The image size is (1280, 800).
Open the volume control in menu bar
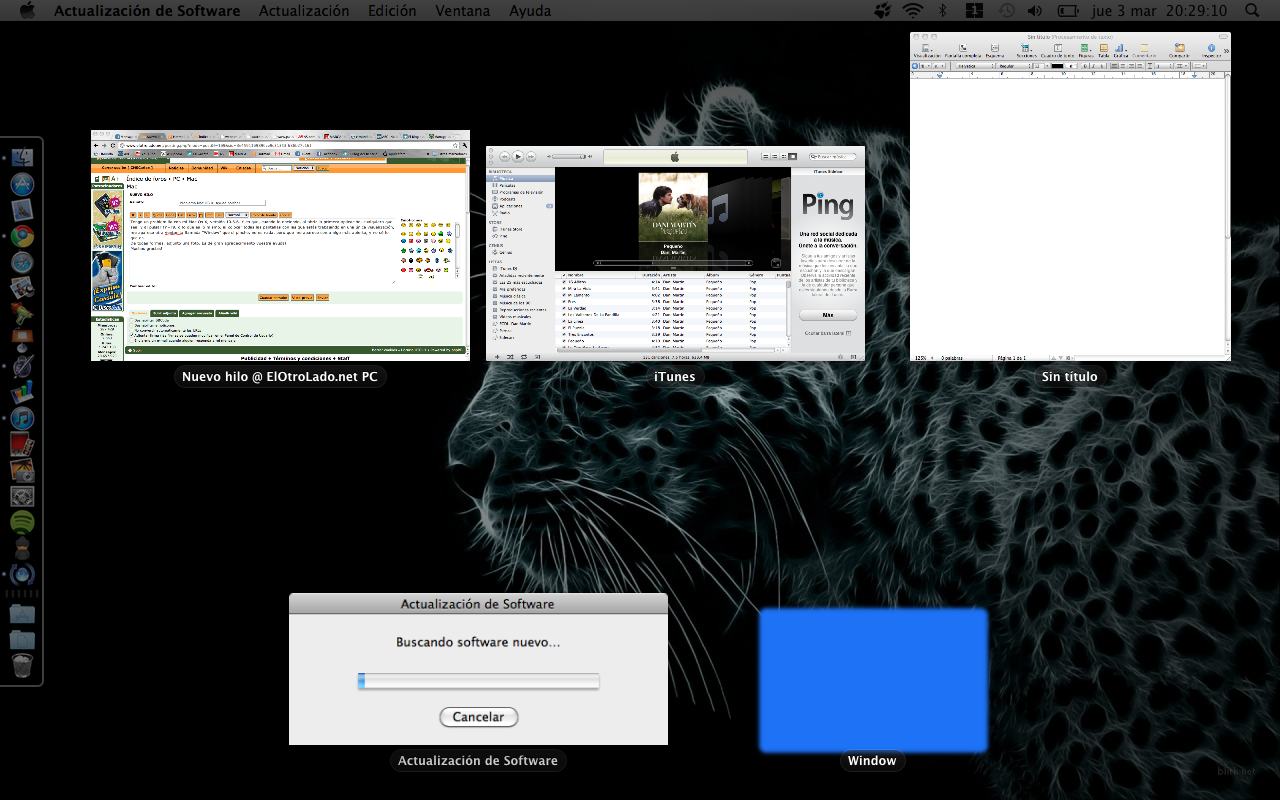(1035, 11)
